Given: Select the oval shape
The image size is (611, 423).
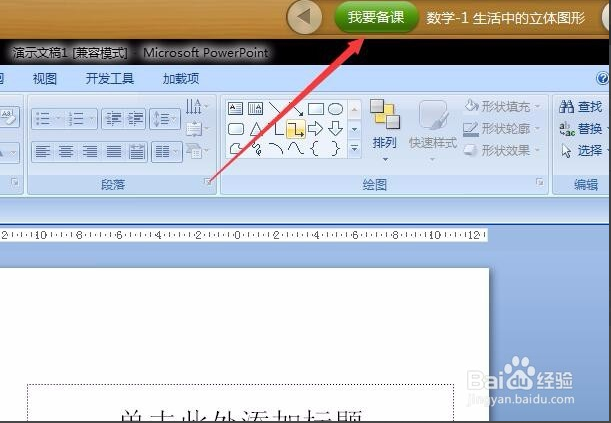Looking at the screenshot, I should coord(335,109).
